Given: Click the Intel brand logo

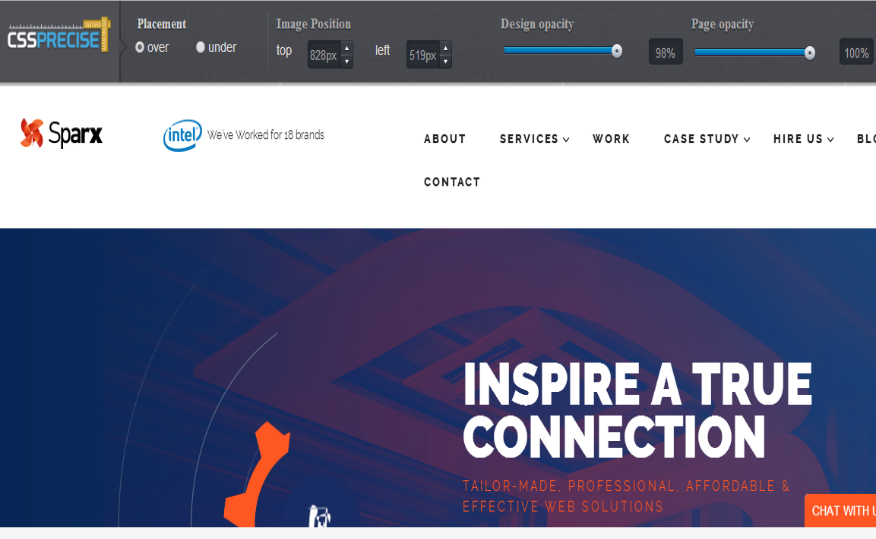Looking at the screenshot, I should [183, 135].
